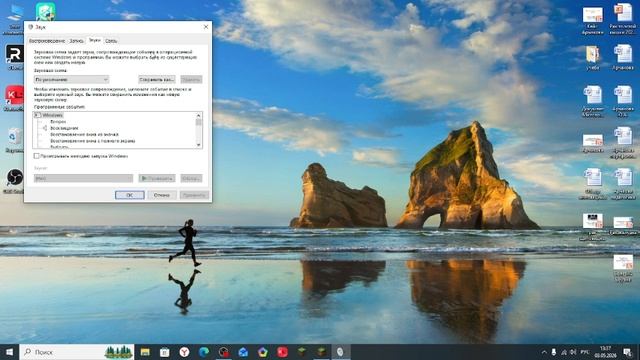Click the taskbar search box
The width and height of the screenshot is (640, 360).
click(77, 352)
